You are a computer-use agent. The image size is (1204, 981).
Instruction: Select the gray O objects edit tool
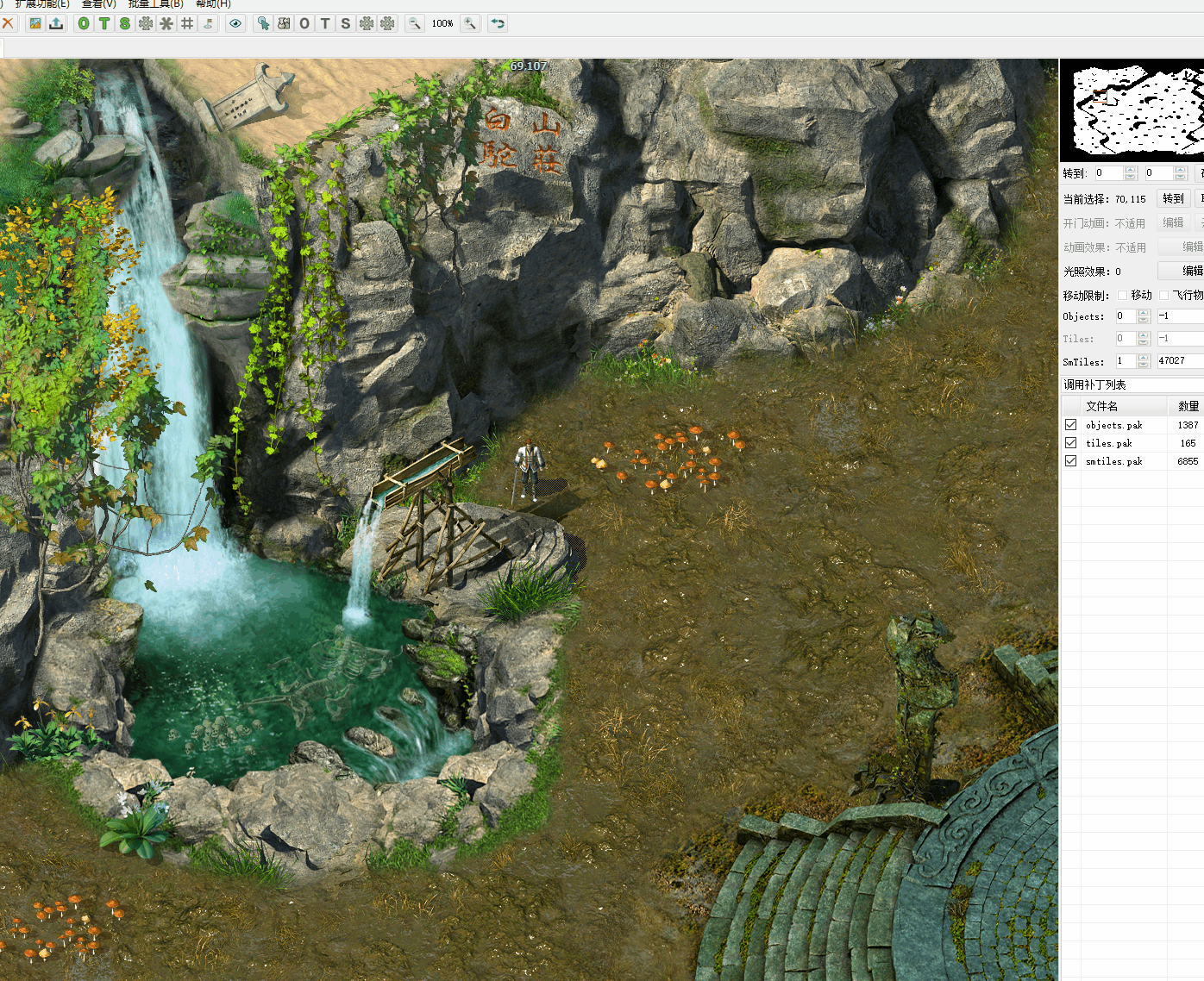(304, 23)
